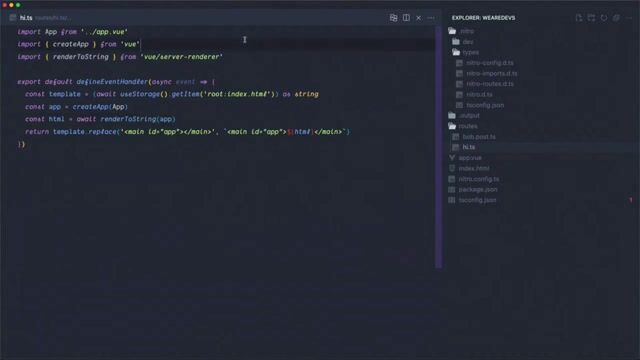Click renderToString(app) call
Screen dimensions: 640x360
coord(138,119)
